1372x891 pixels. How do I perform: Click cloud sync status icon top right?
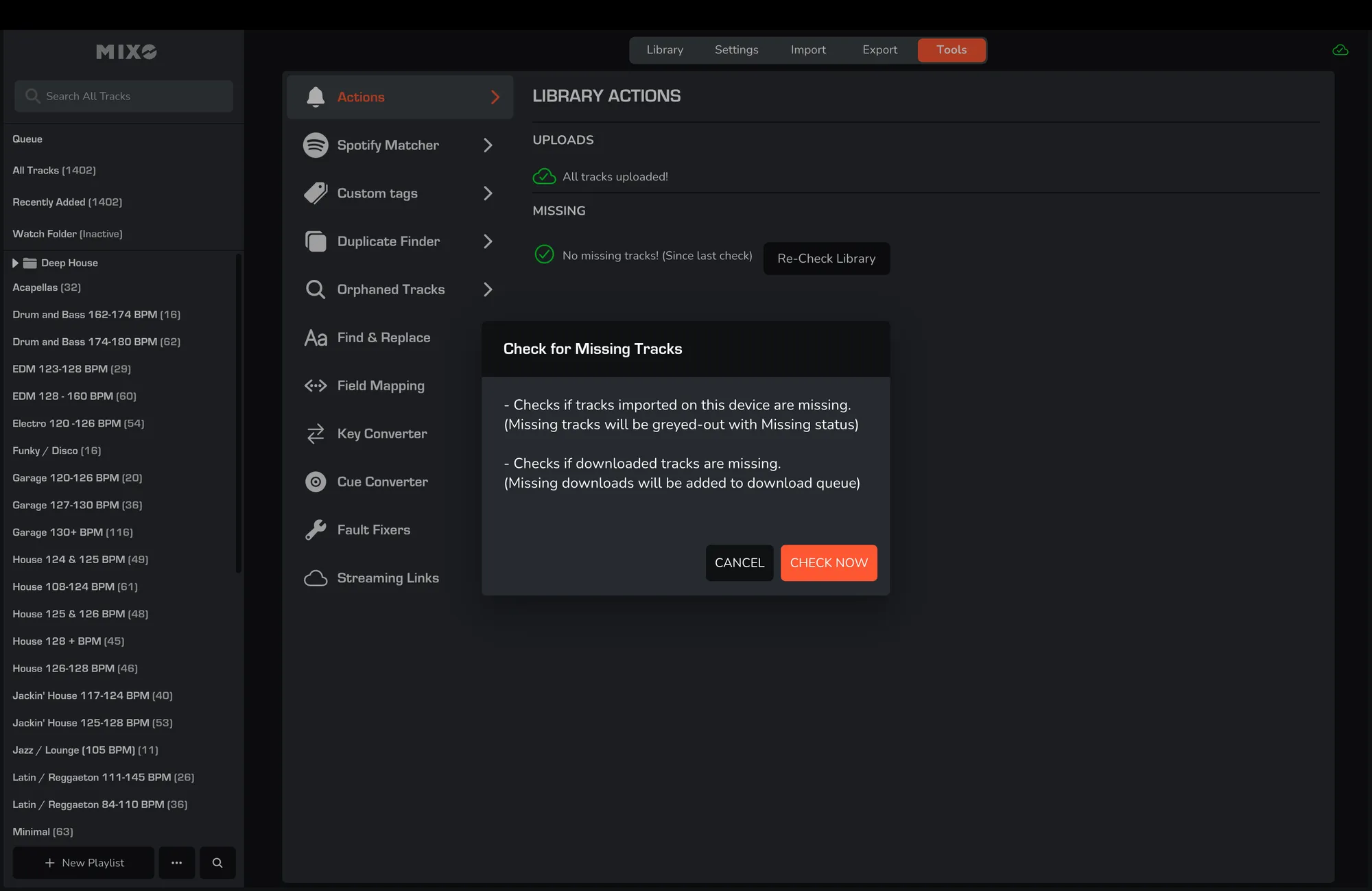pyautogui.click(x=1340, y=50)
